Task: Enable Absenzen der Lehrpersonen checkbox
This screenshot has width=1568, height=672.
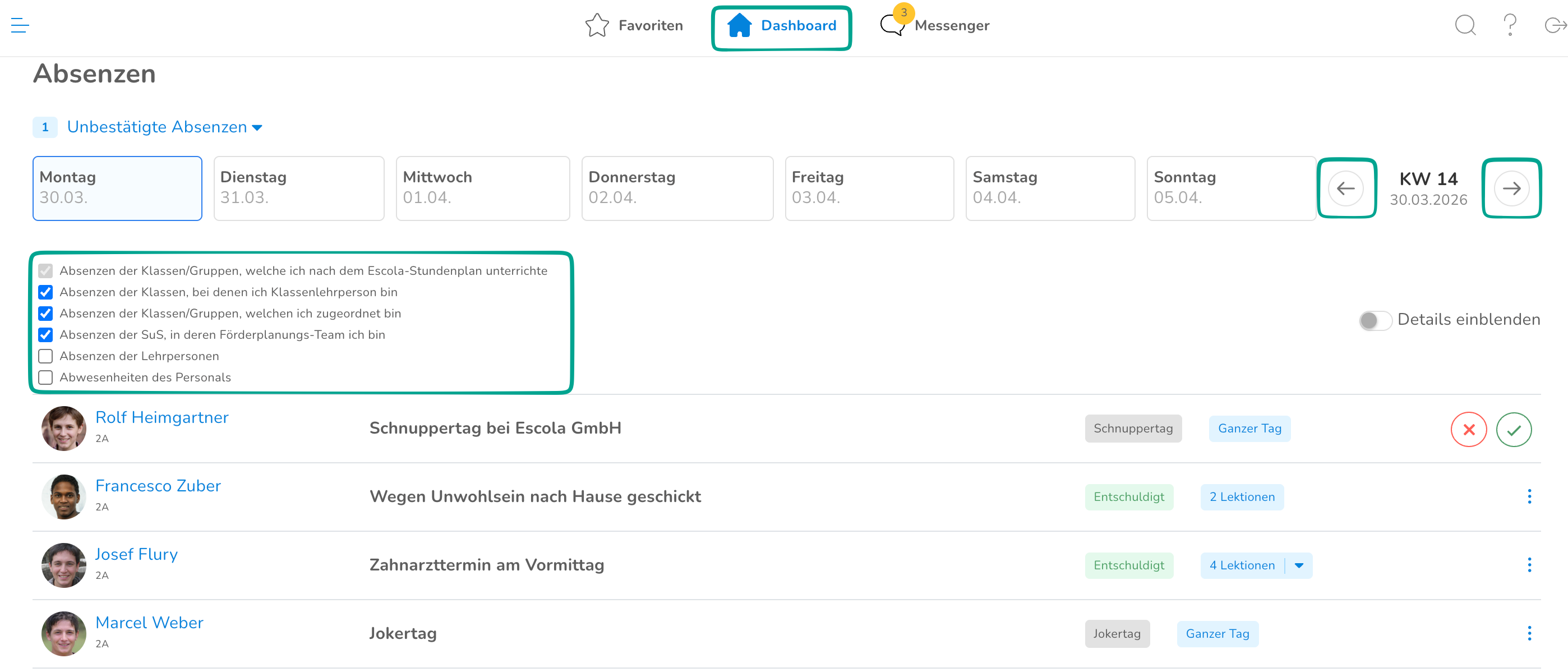Action: [45, 356]
